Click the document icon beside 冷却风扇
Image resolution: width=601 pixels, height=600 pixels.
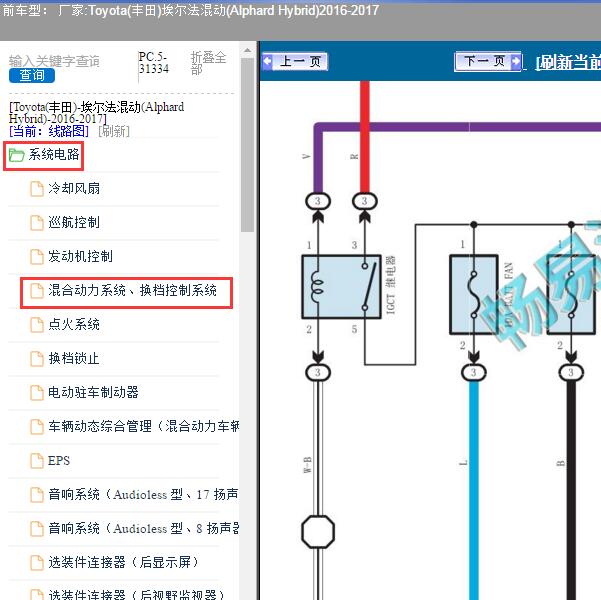click(37, 189)
